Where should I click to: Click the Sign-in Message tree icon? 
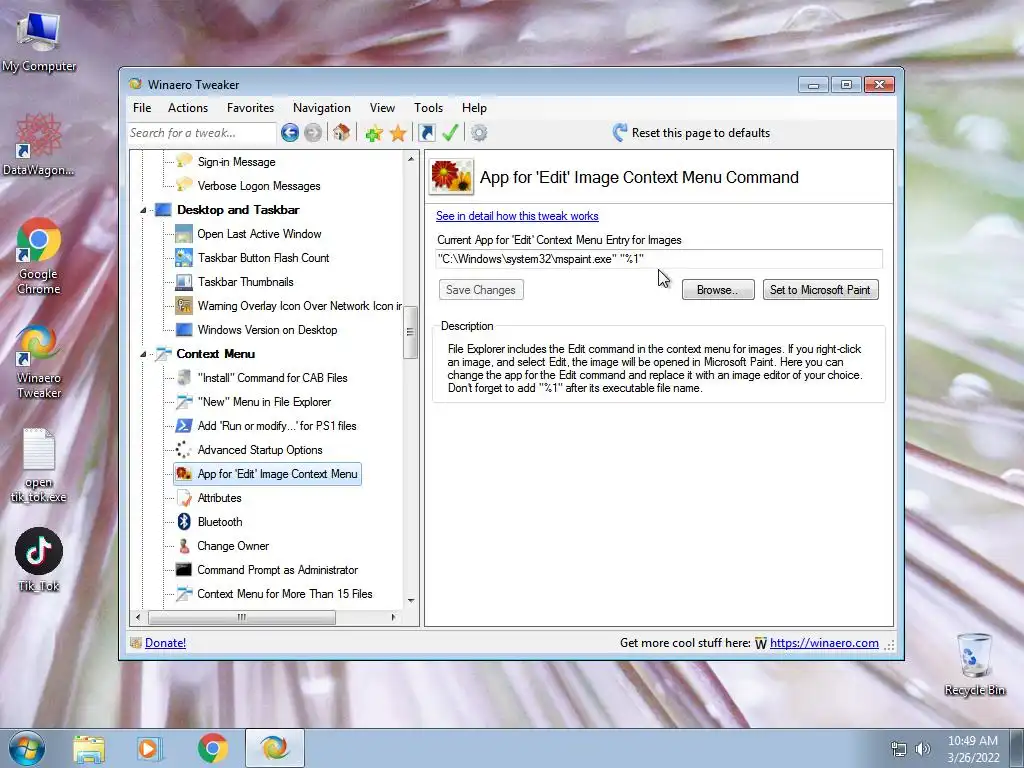click(x=184, y=161)
